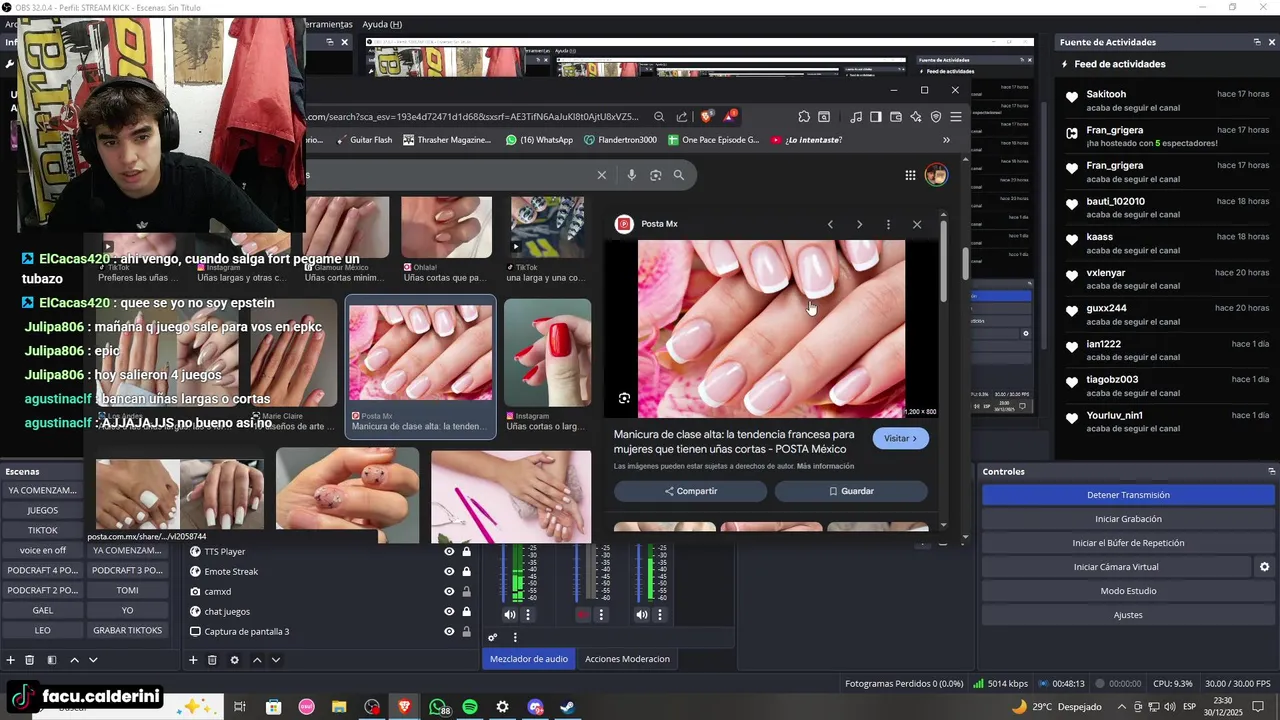Close the Posta Mx image preview panel
This screenshot has height=720, width=1280.
(917, 224)
